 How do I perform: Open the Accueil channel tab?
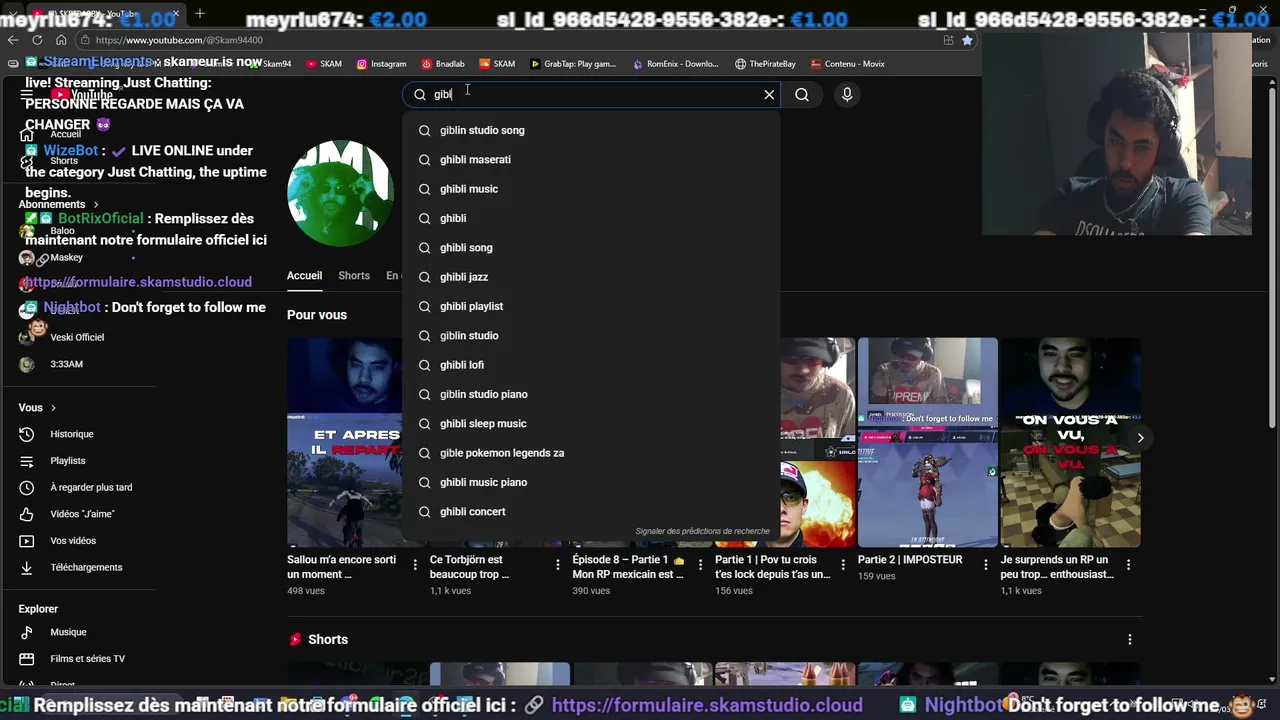304,276
